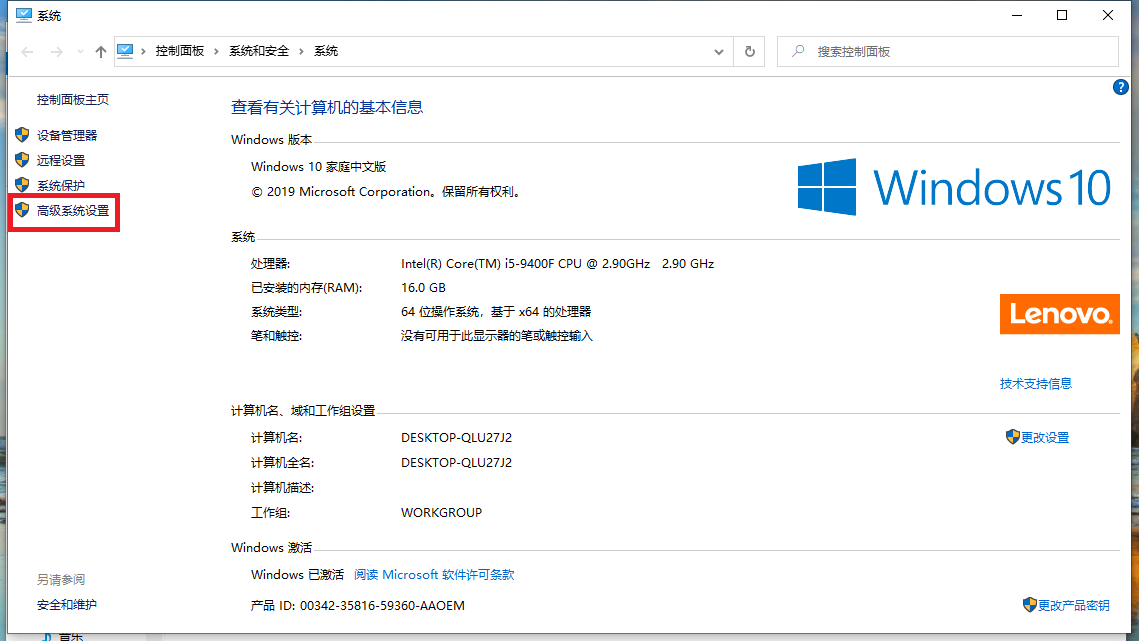The height and width of the screenshot is (641, 1139).
Task: Click installed RAM value 16.0 GB
Action: pyautogui.click(x=423, y=288)
